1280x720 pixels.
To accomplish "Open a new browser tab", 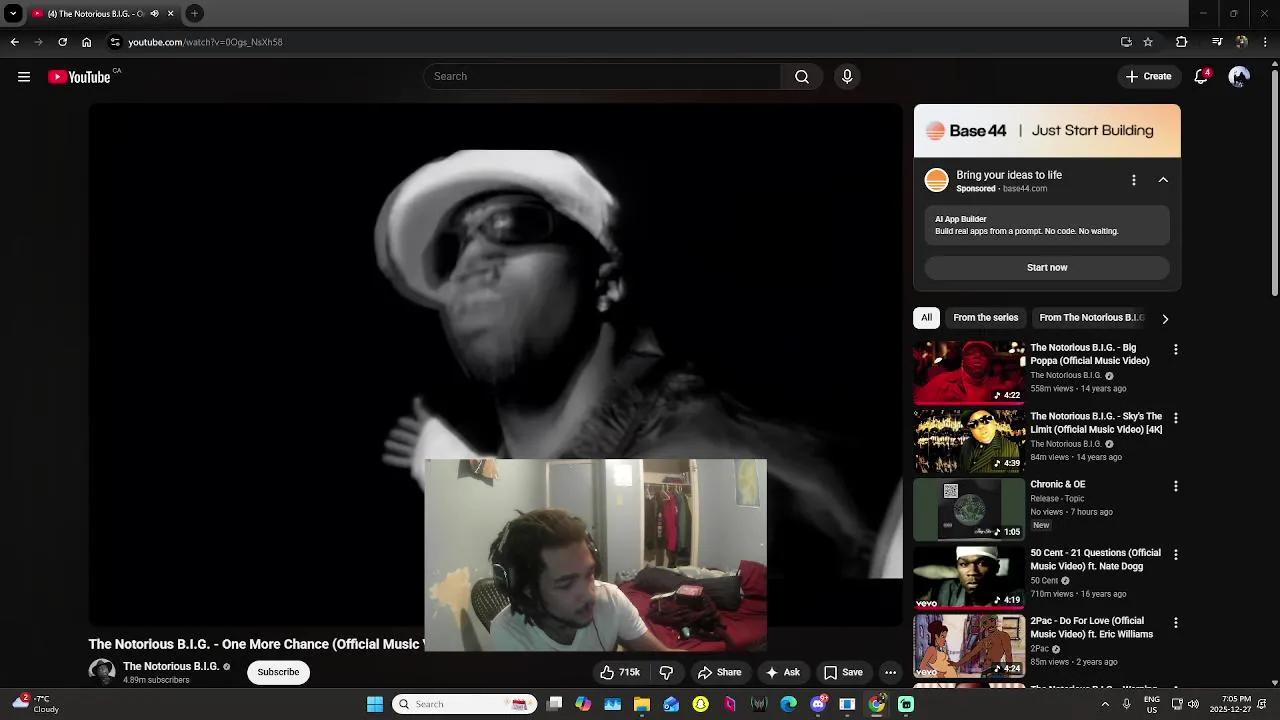I will point(194,14).
